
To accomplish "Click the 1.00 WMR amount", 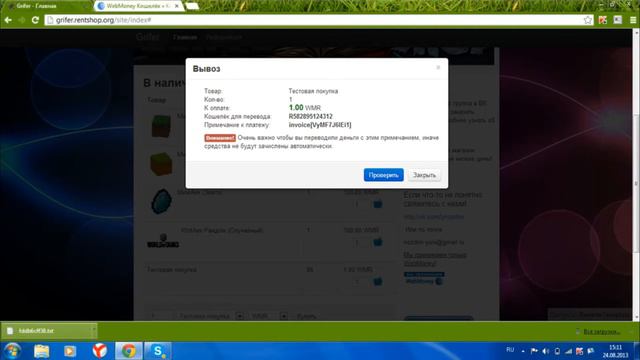I will click(304, 108).
